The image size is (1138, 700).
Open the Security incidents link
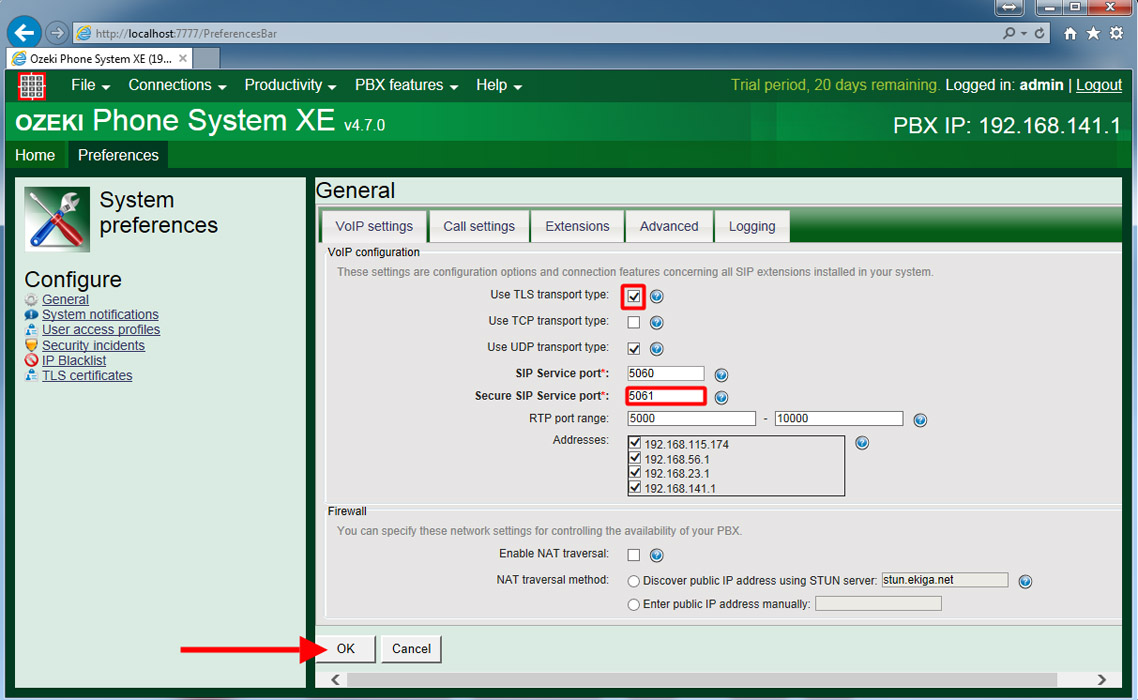(x=93, y=346)
